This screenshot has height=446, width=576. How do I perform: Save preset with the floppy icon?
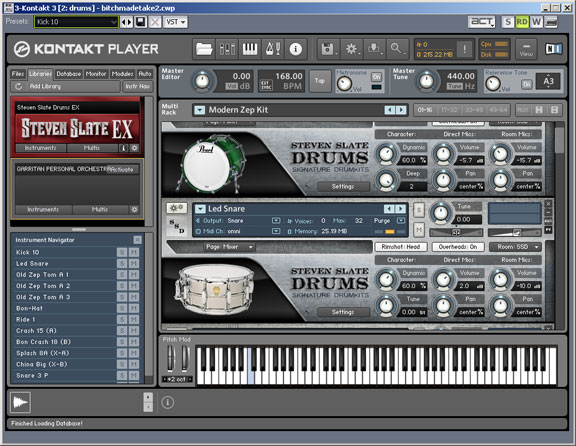point(141,22)
